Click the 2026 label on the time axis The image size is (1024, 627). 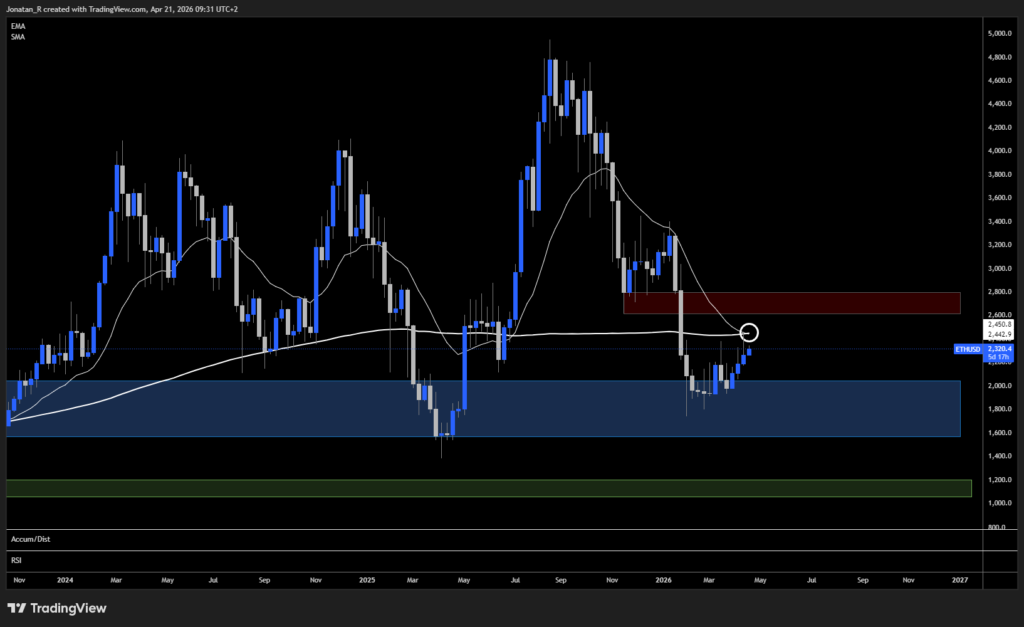[x=662, y=580]
